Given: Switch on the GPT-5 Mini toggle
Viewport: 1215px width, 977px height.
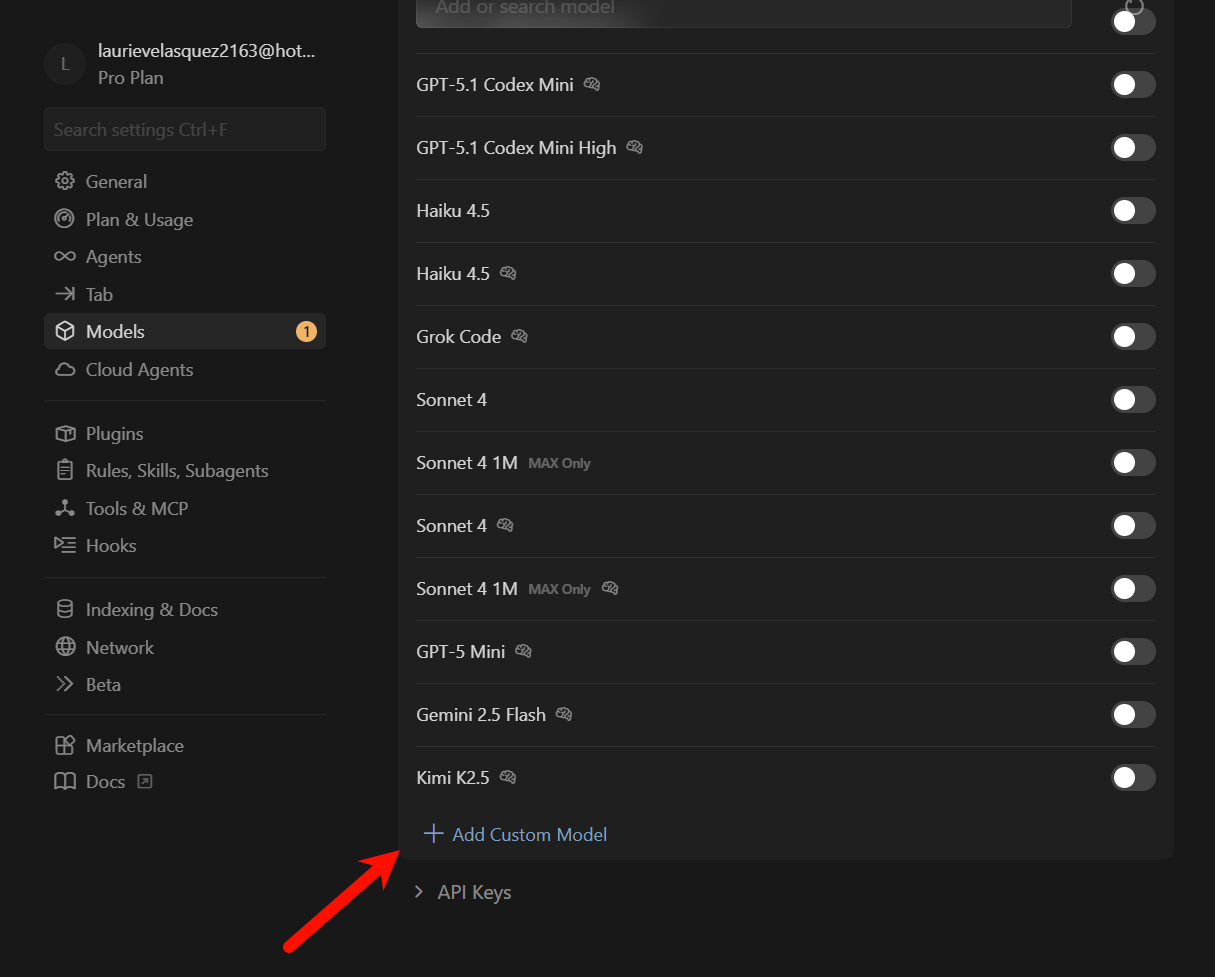Looking at the screenshot, I should 1133,652.
